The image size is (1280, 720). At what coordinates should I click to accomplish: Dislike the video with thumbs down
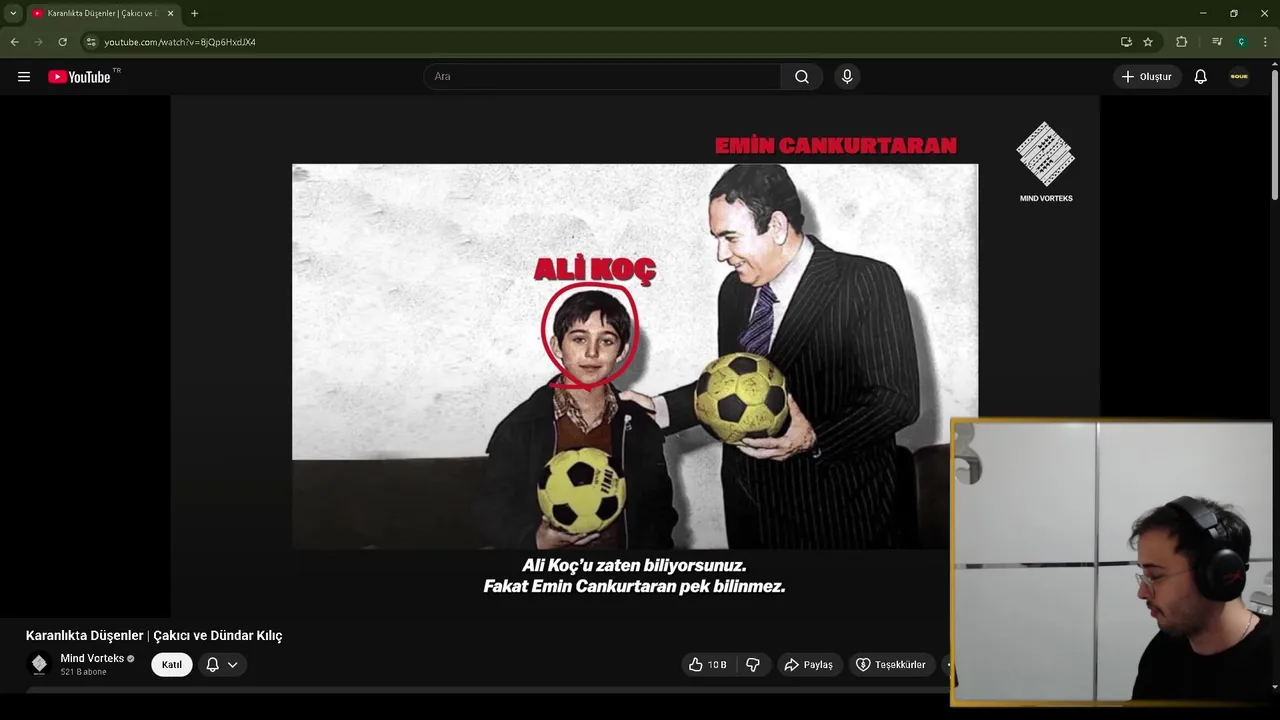[x=753, y=665]
